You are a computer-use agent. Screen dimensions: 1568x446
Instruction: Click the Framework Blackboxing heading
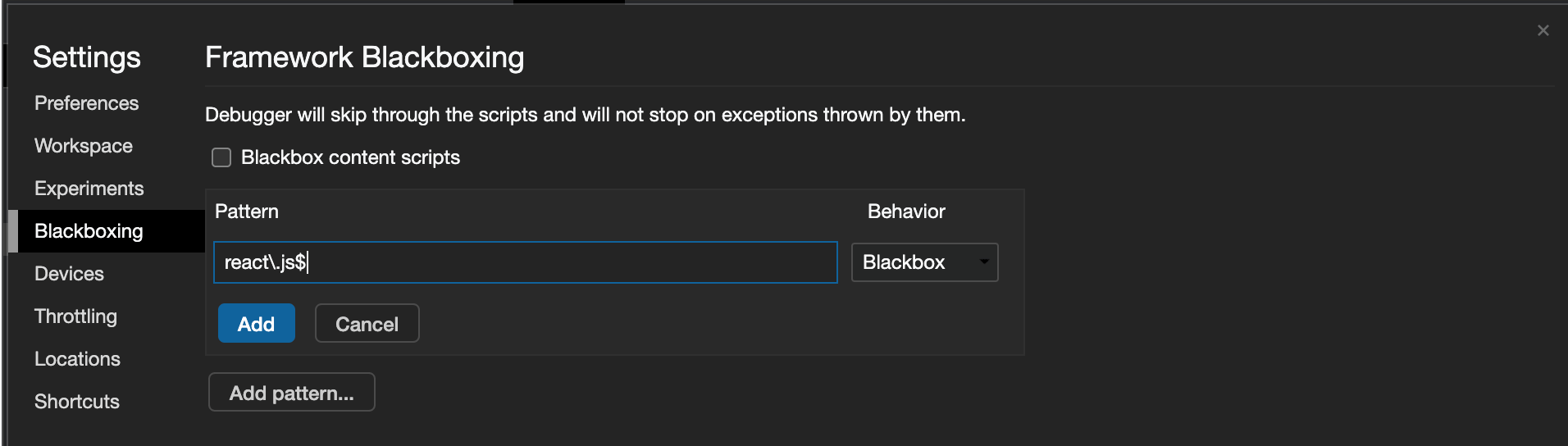pyautogui.click(x=364, y=57)
